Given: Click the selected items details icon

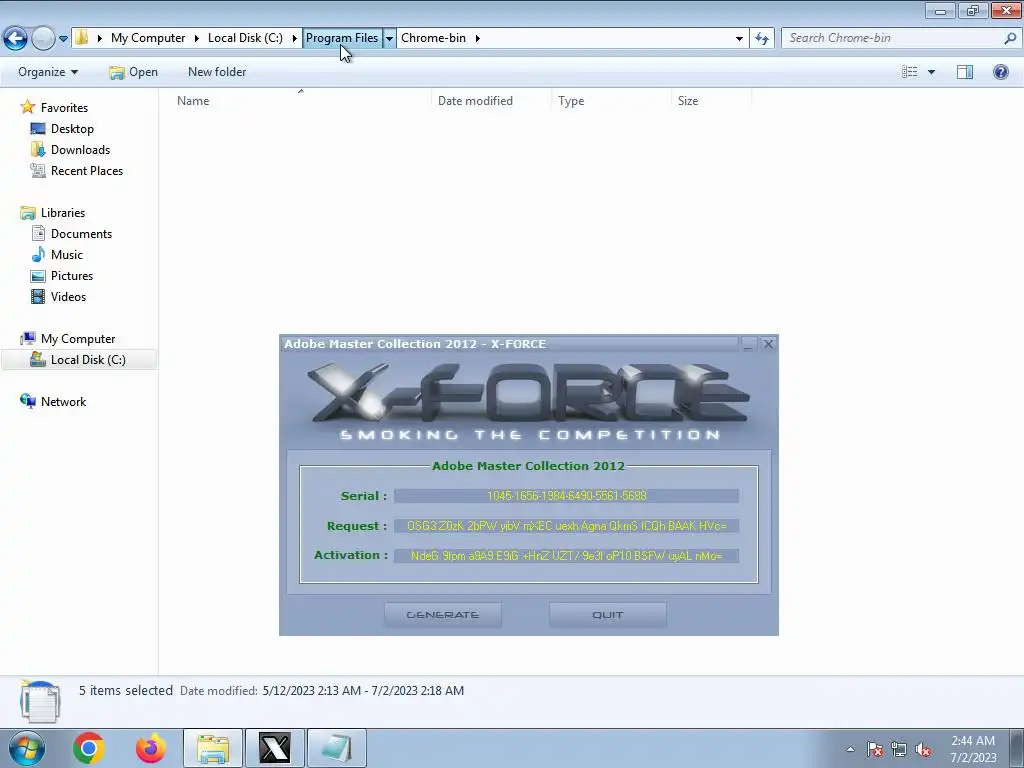Looking at the screenshot, I should 40,702.
